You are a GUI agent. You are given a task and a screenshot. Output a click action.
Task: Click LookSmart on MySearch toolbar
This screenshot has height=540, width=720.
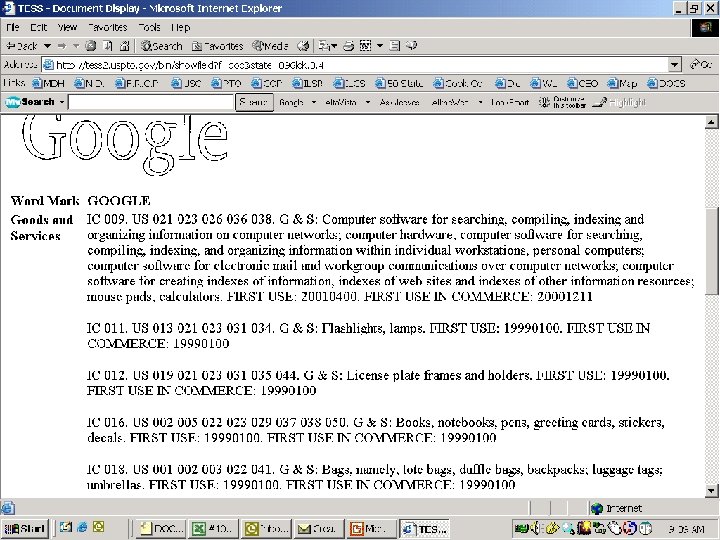click(510, 102)
